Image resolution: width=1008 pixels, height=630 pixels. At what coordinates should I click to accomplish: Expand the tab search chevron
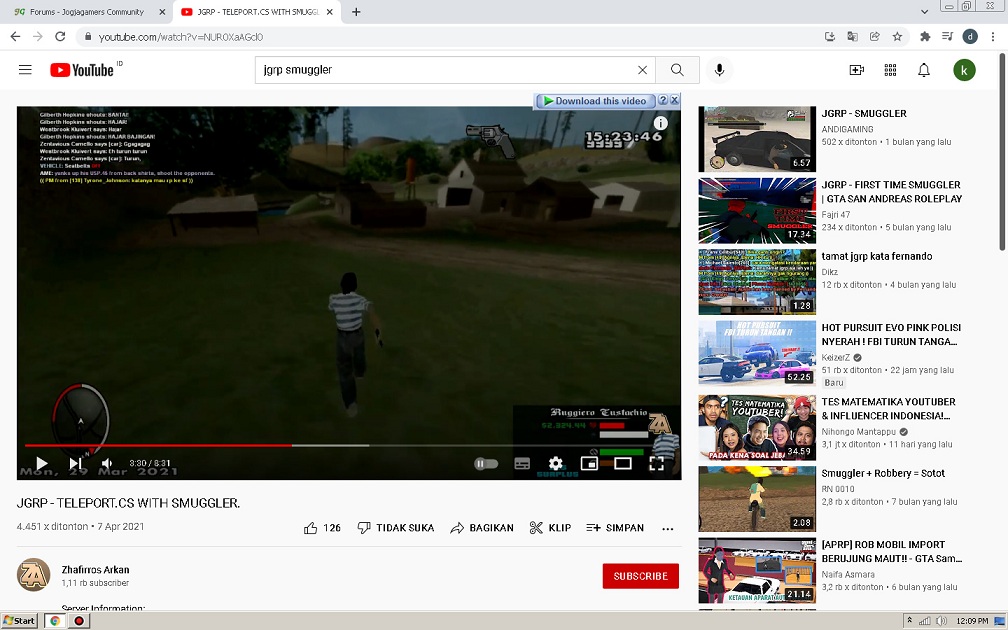pos(924,12)
